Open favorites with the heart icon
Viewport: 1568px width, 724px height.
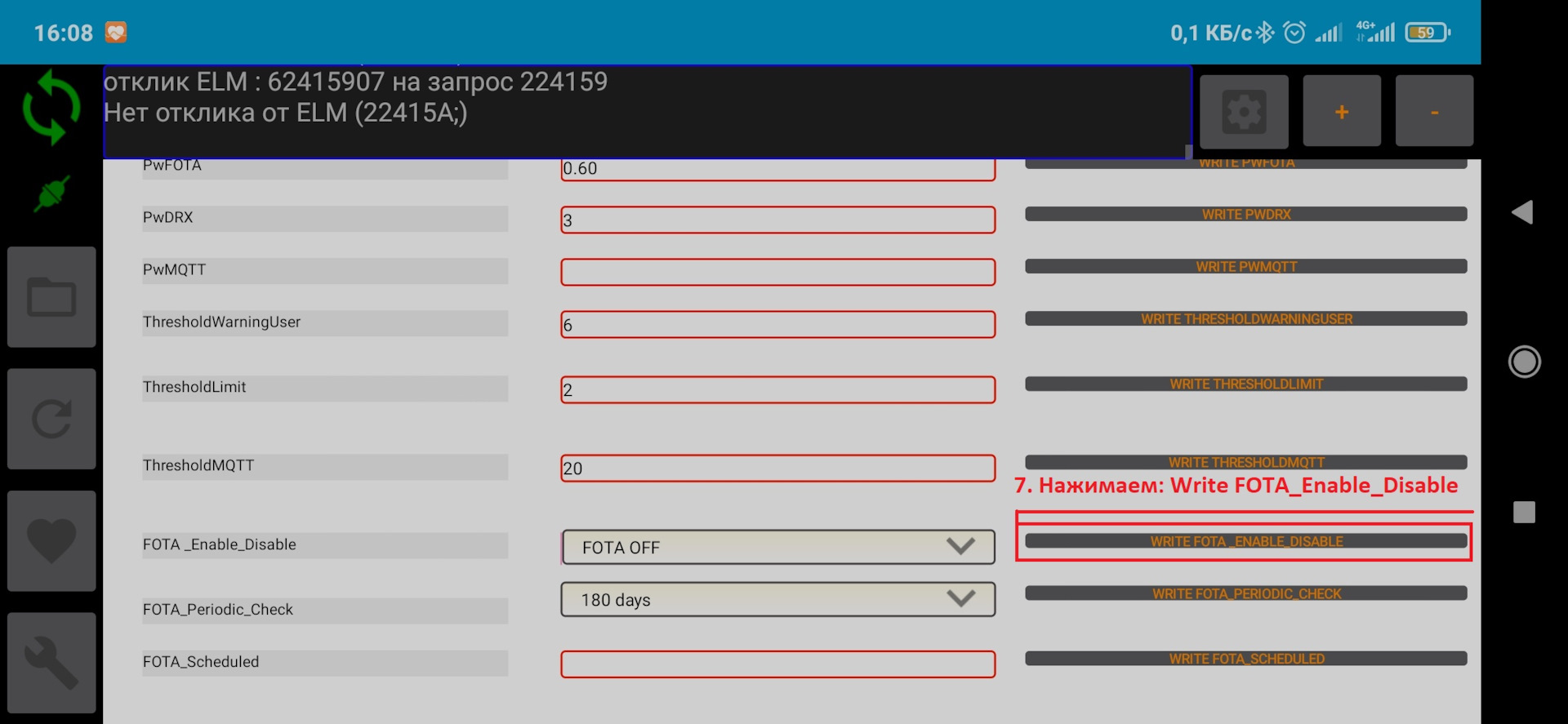click(x=51, y=540)
